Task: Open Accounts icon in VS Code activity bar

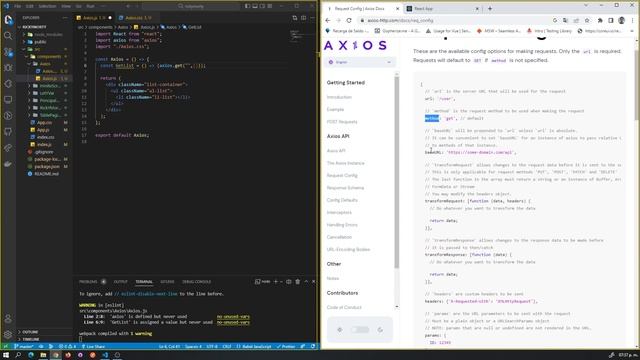Action: (8, 319)
